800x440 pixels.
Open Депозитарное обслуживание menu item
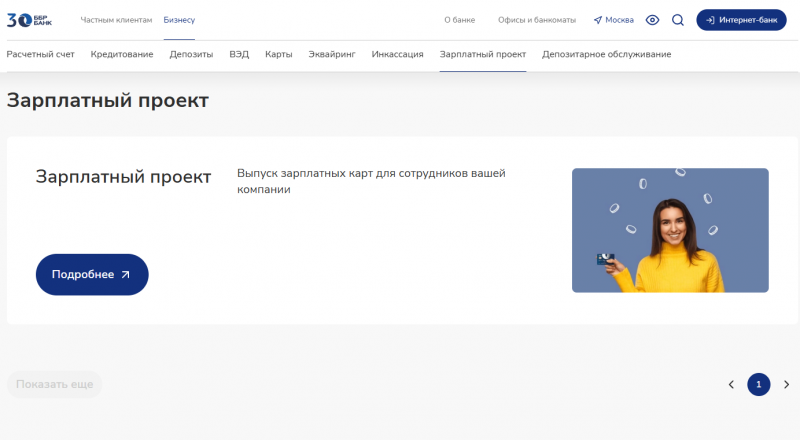pos(607,54)
